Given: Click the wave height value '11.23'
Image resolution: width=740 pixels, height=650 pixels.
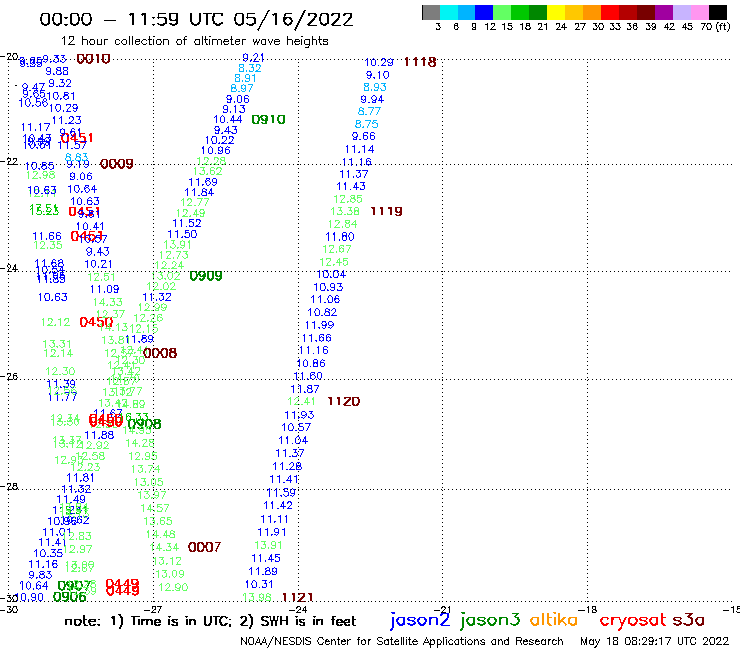Looking at the screenshot, I should [67, 120].
